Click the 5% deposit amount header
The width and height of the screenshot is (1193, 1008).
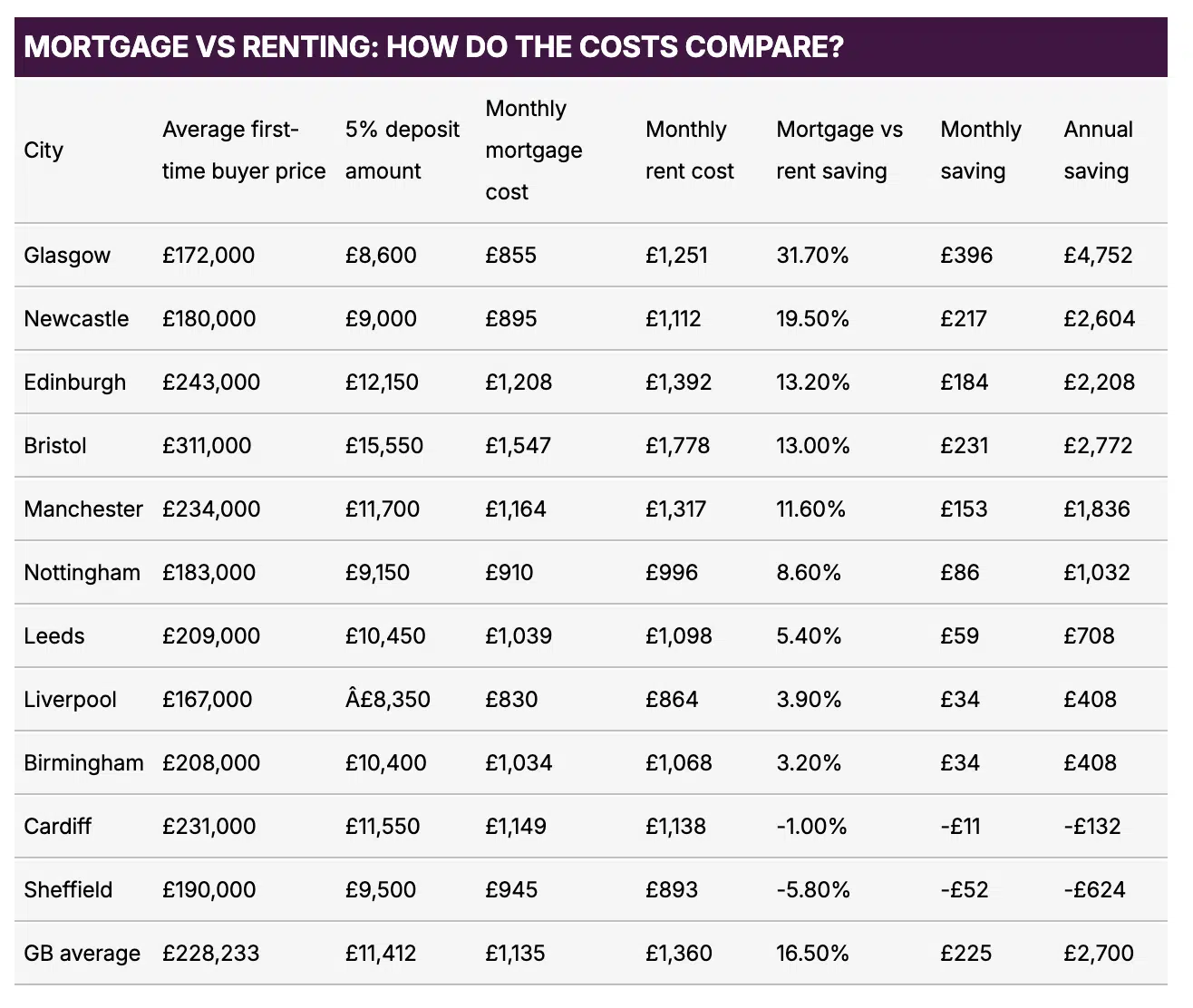(402, 150)
